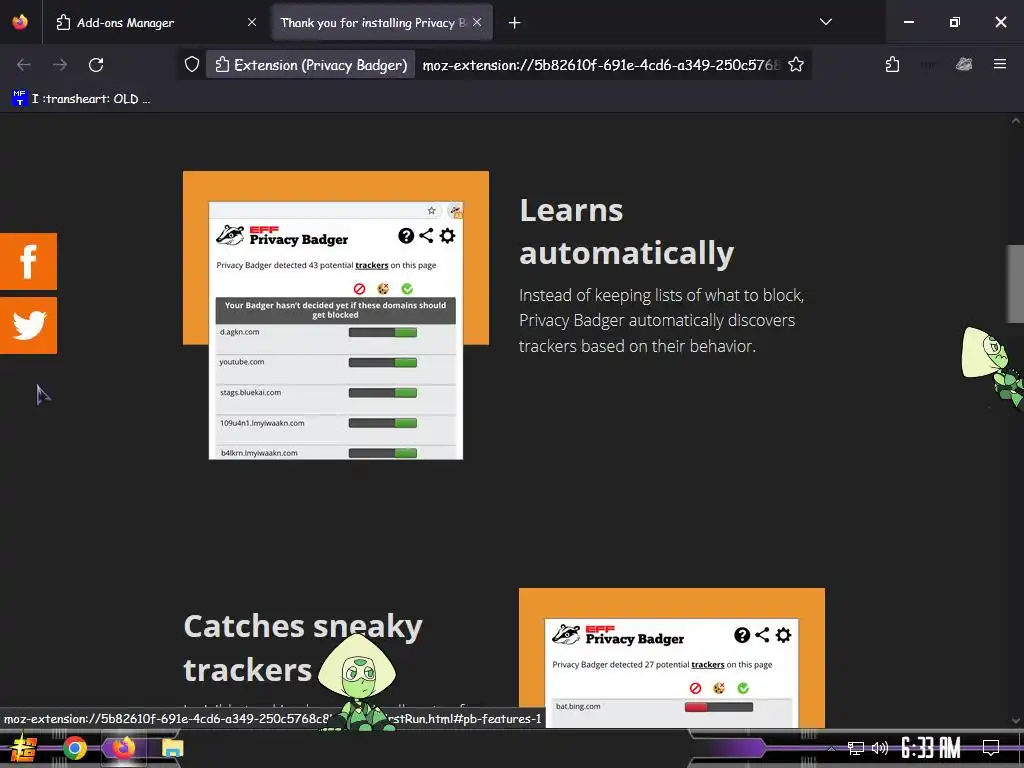The height and width of the screenshot is (768, 1024).
Task: Expand the list all tabs chevron
Action: point(825,22)
